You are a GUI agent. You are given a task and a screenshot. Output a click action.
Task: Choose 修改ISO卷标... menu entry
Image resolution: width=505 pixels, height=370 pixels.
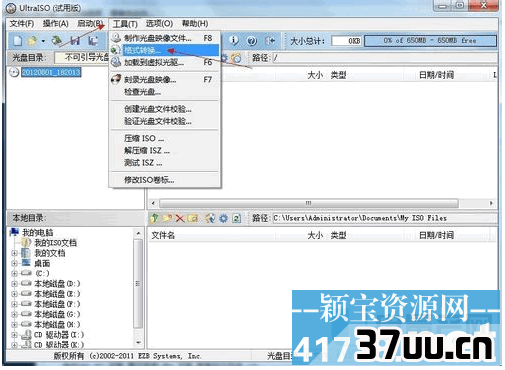(x=164, y=180)
